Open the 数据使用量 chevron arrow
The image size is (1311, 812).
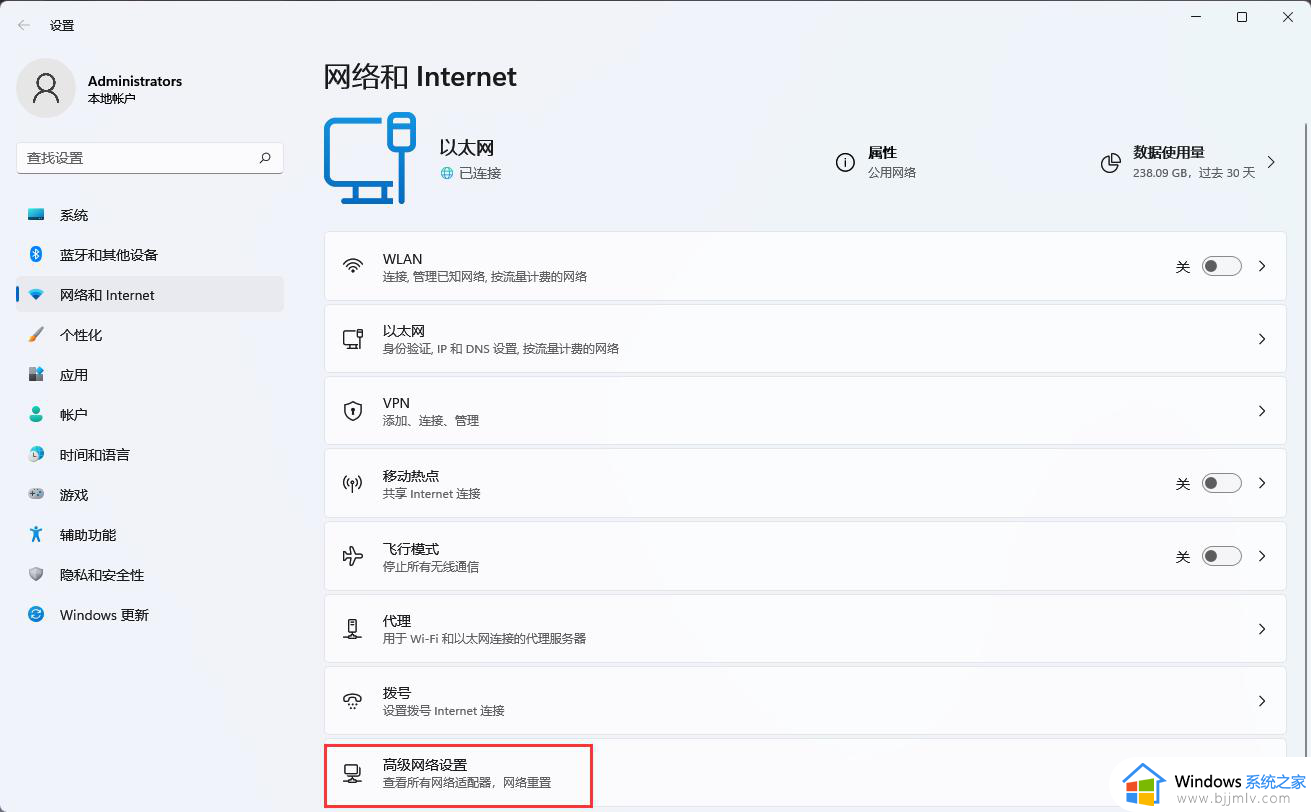[x=1271, y=162]
